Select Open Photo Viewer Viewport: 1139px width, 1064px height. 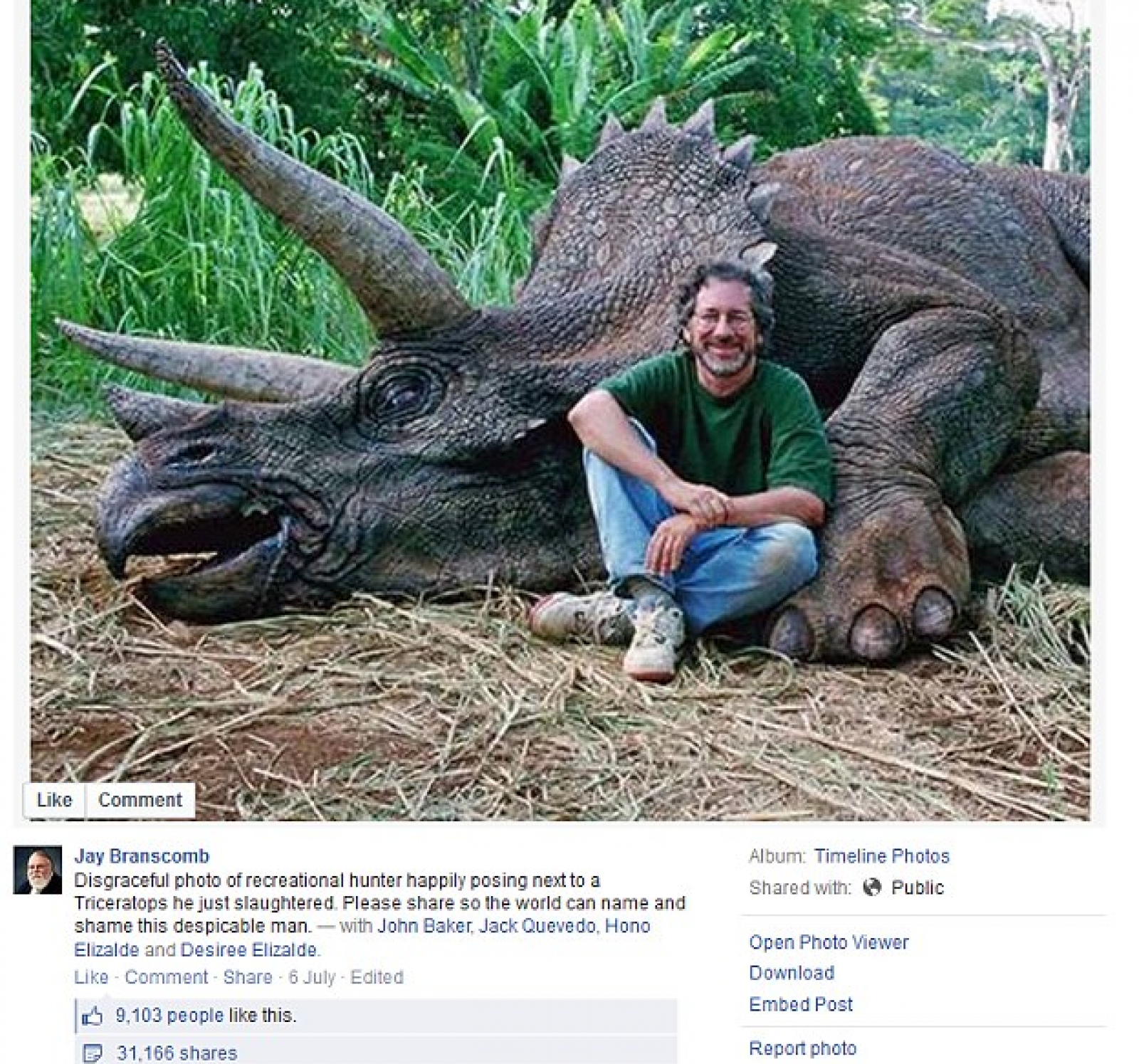(x=829, y=942)
